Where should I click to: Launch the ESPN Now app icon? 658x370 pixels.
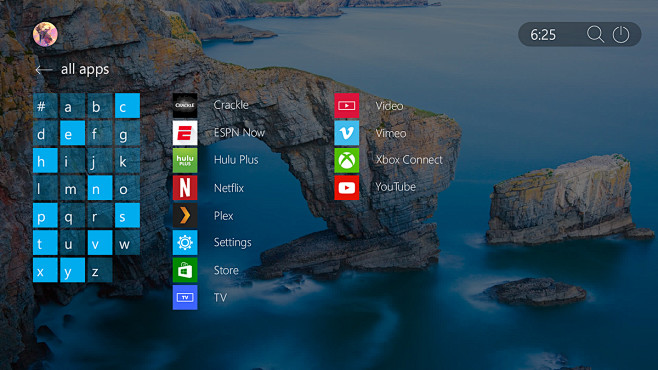[185, 133]
